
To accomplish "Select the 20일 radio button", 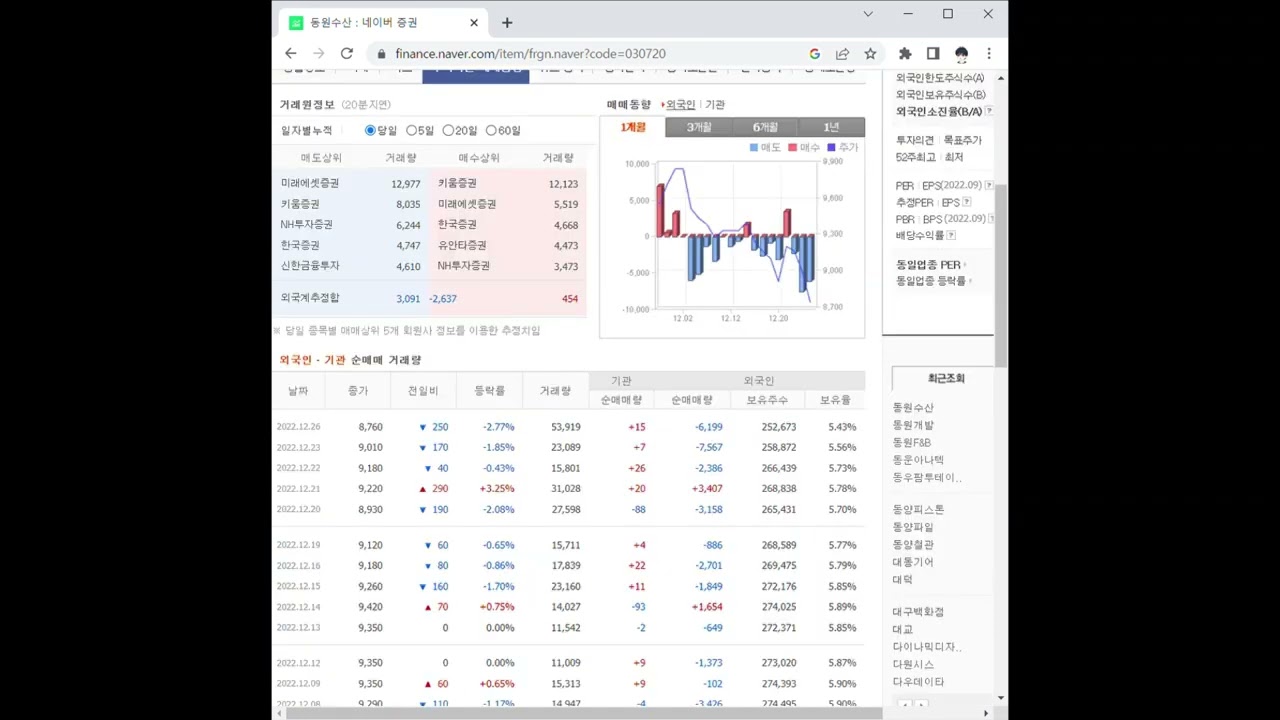I will click(x=448, y=130).
